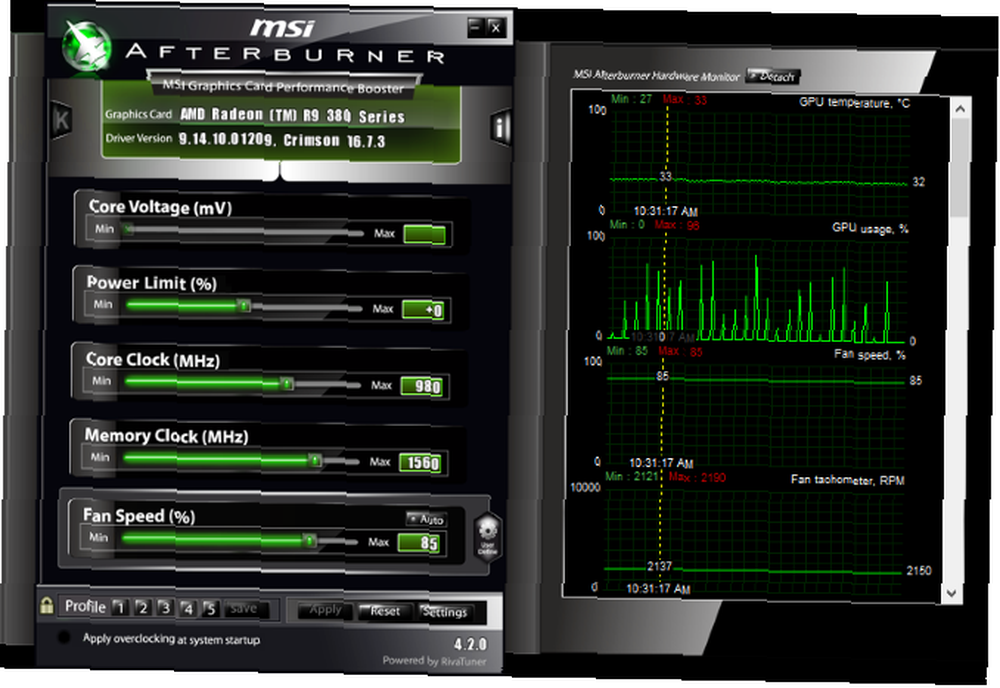Click hardware monitor scrollbar down arrow

(952, 593)
